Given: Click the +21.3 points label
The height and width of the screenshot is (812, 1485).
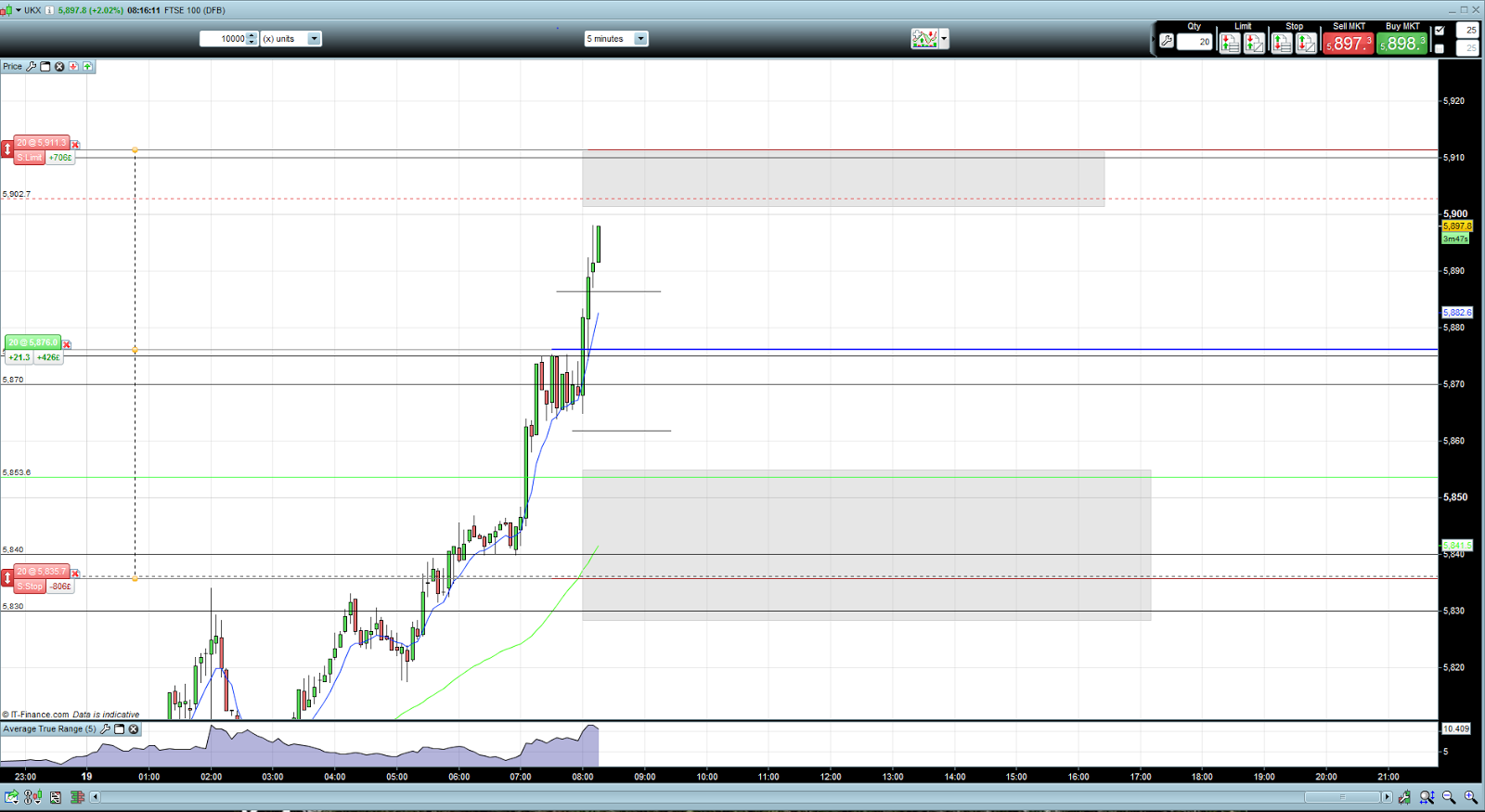Looking at the screenshot, I should point(19,357).
